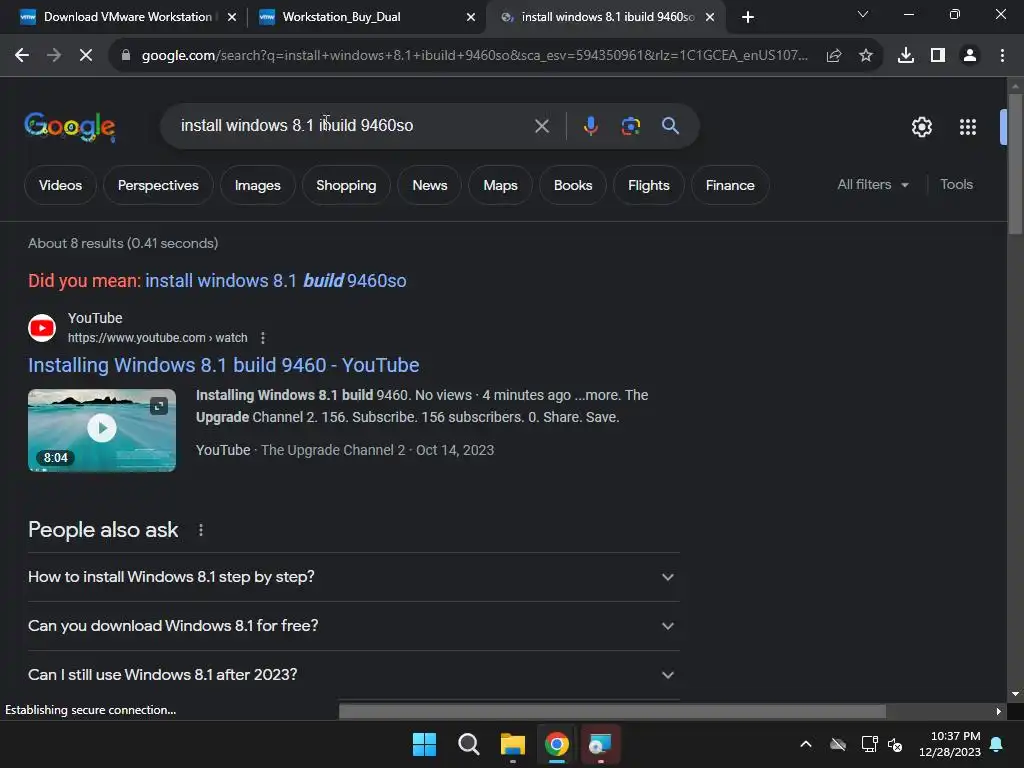Open Google apps grid
1024x768 pixels.
click(x=968, y=127)
